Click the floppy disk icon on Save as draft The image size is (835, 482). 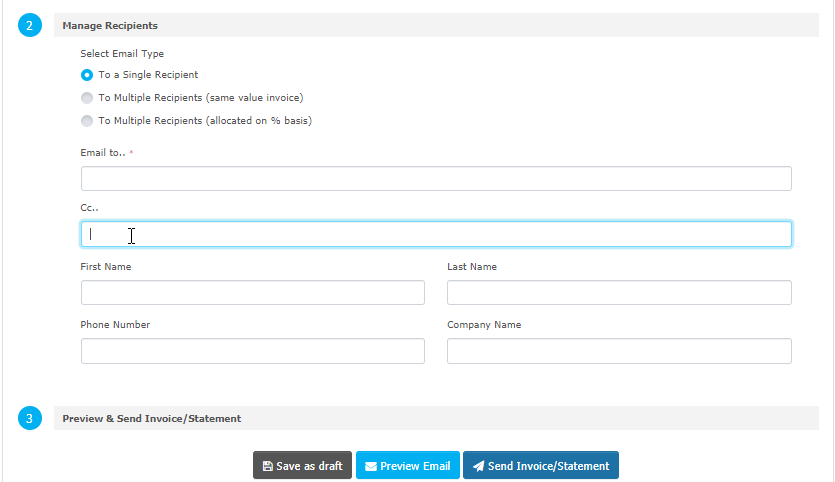[267, 466]
